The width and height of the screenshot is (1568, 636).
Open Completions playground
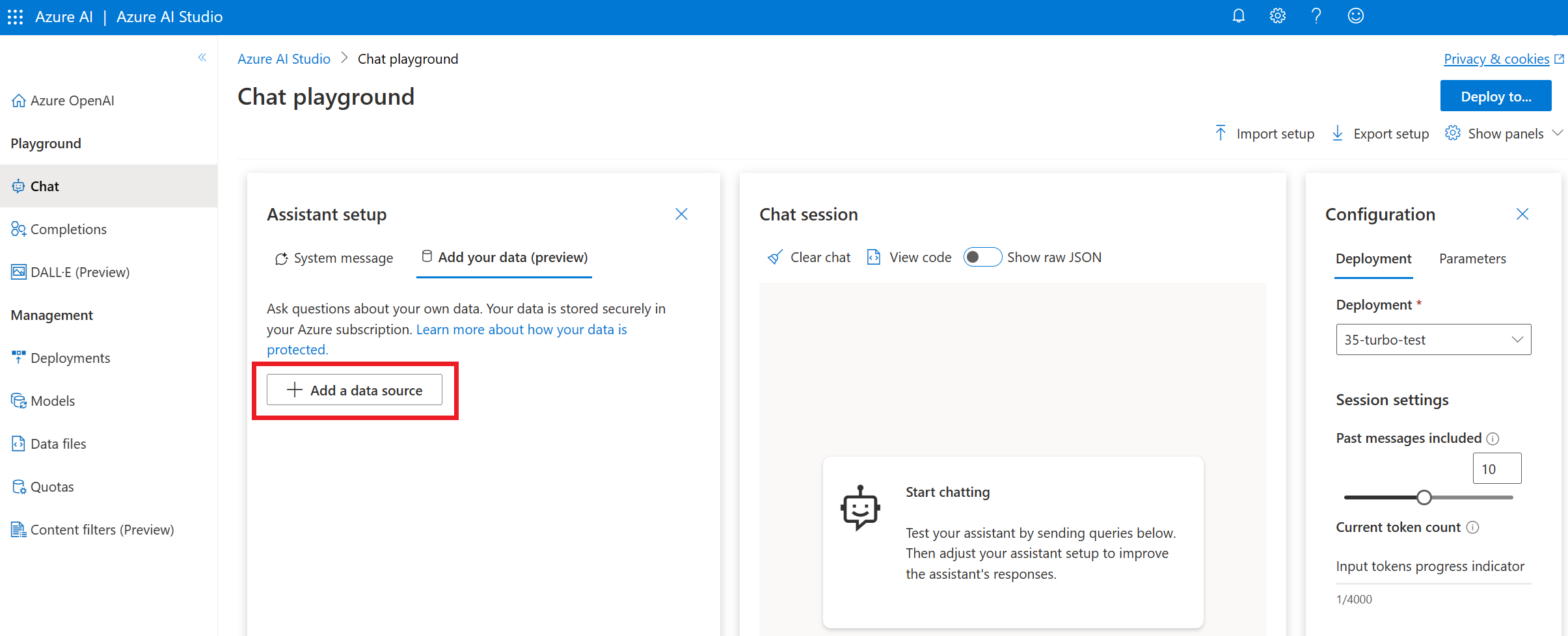[x=59, y=229]
